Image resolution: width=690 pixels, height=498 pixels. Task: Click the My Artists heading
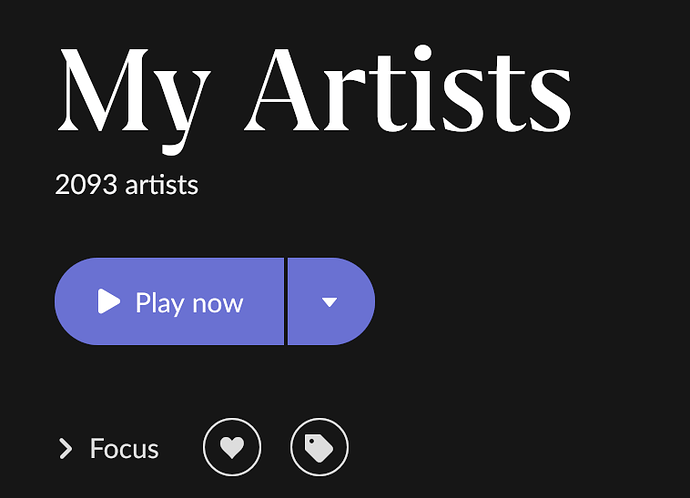click(314, 99)
